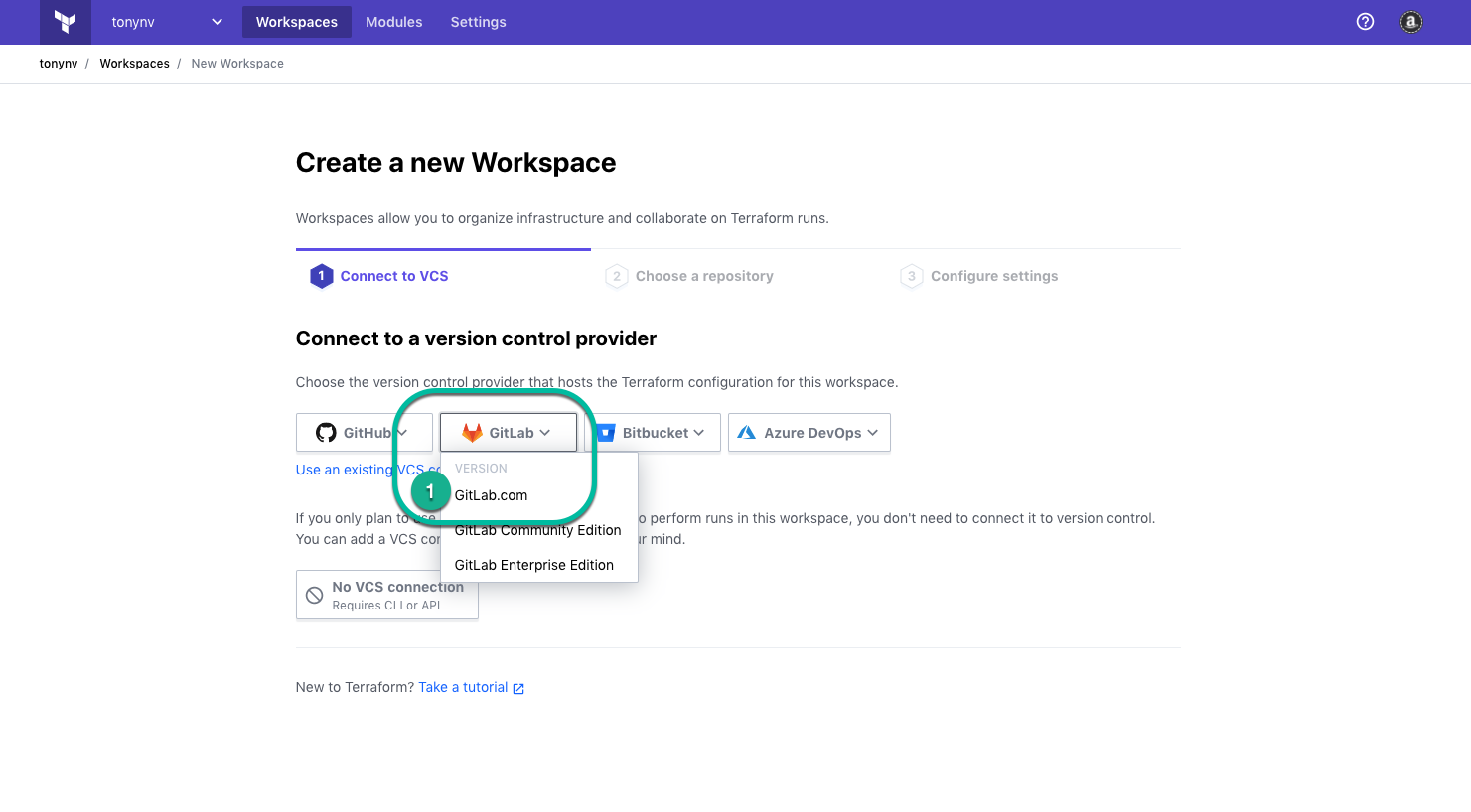Click New Workspace breadcrumb text
The height and width of the screenshot is (812, 1471).
[237, 64]
